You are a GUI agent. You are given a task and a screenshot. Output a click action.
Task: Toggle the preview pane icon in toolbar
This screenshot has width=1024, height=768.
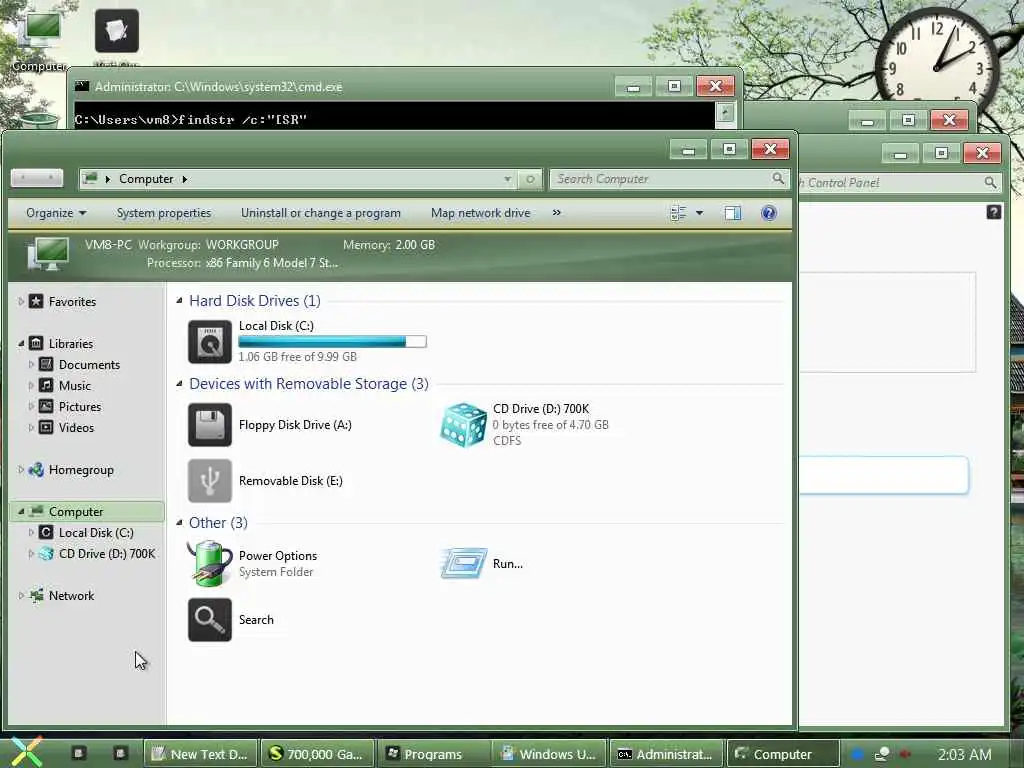733,213
